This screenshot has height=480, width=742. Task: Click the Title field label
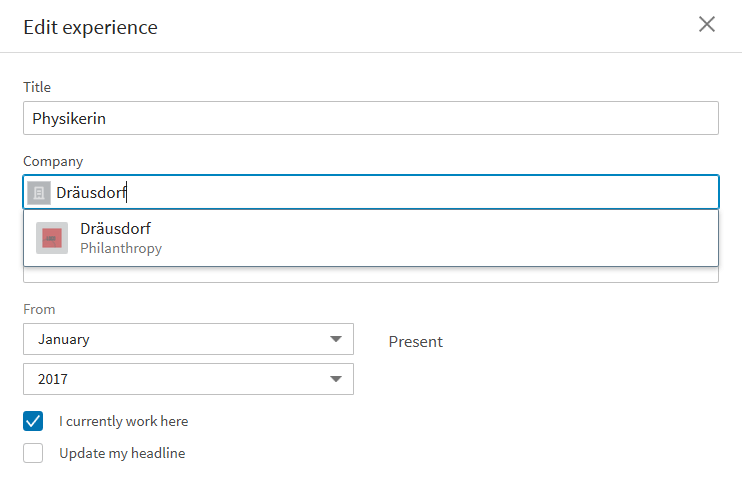[37, 87]
